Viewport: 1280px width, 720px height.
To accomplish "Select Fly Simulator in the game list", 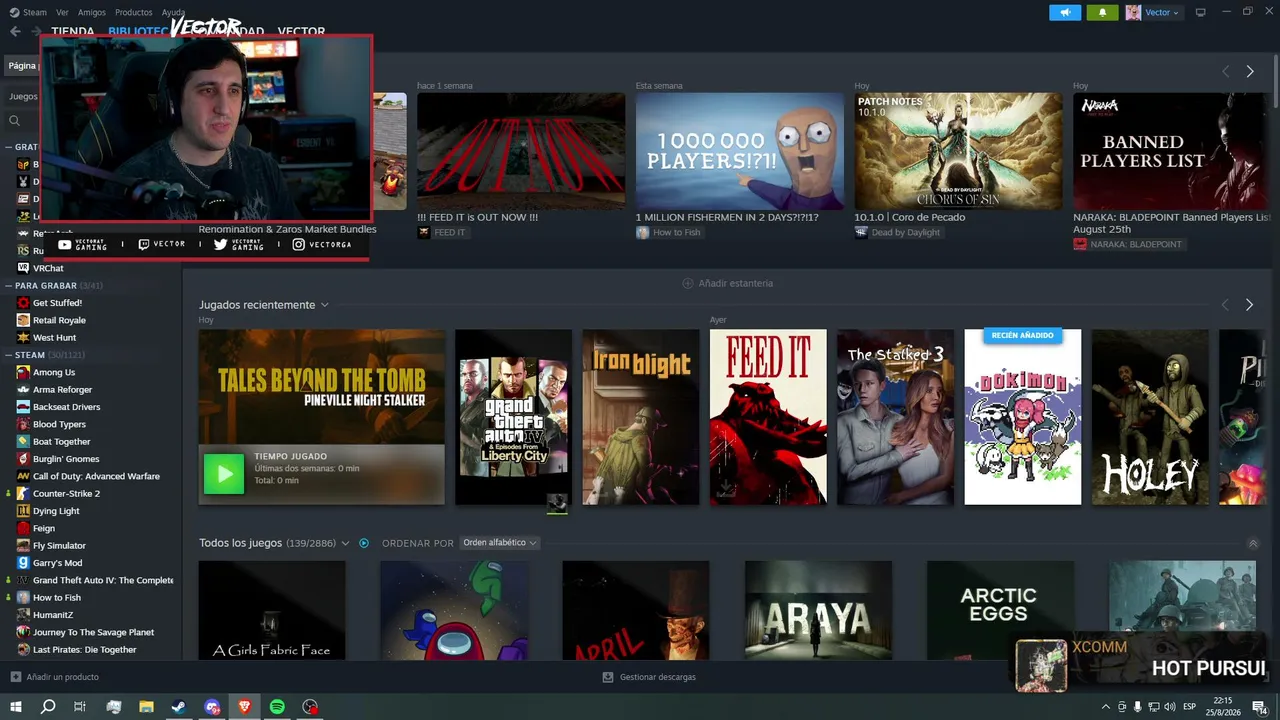I will 59,546.
